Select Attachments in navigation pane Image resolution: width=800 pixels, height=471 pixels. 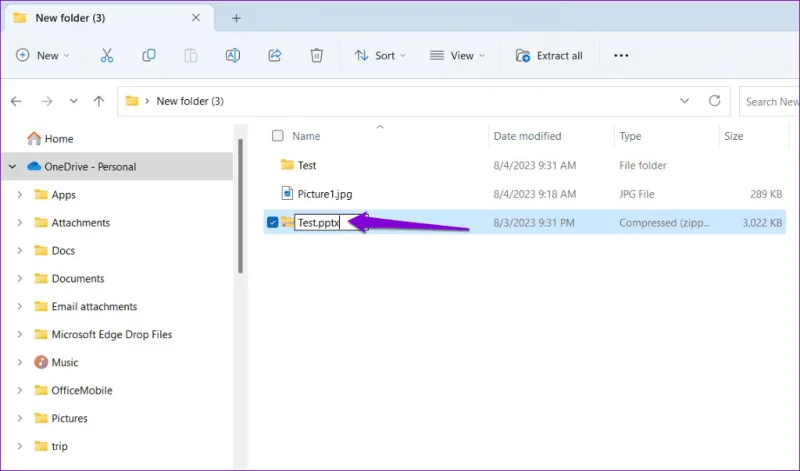tap(81, 222)
